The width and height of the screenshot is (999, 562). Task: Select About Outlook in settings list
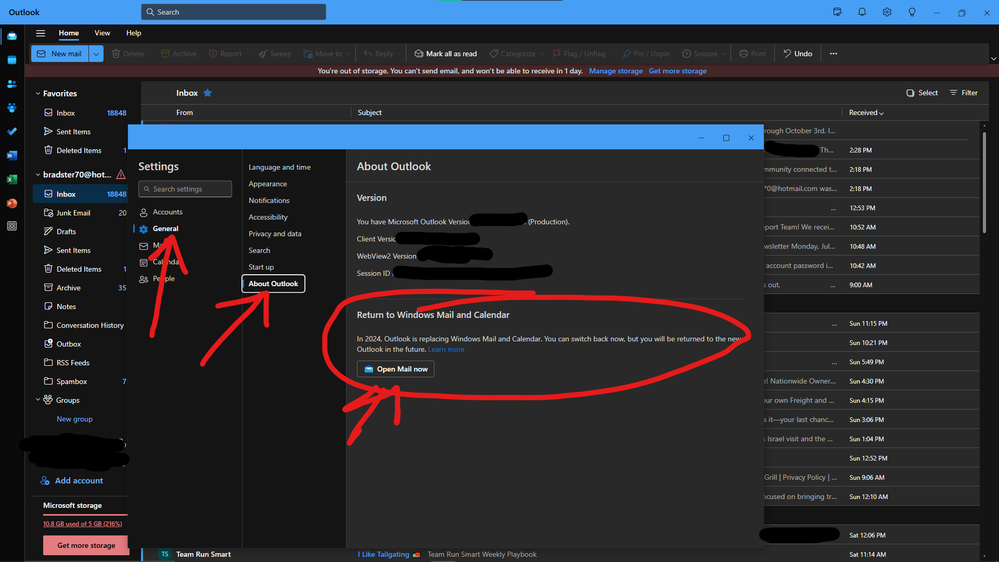point(273,284)
